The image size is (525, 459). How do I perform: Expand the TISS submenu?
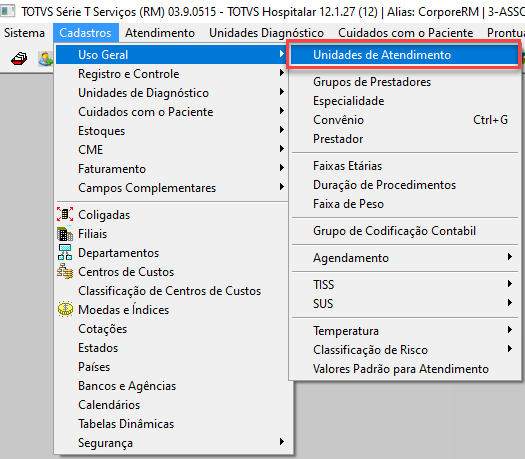click(404, 285)
